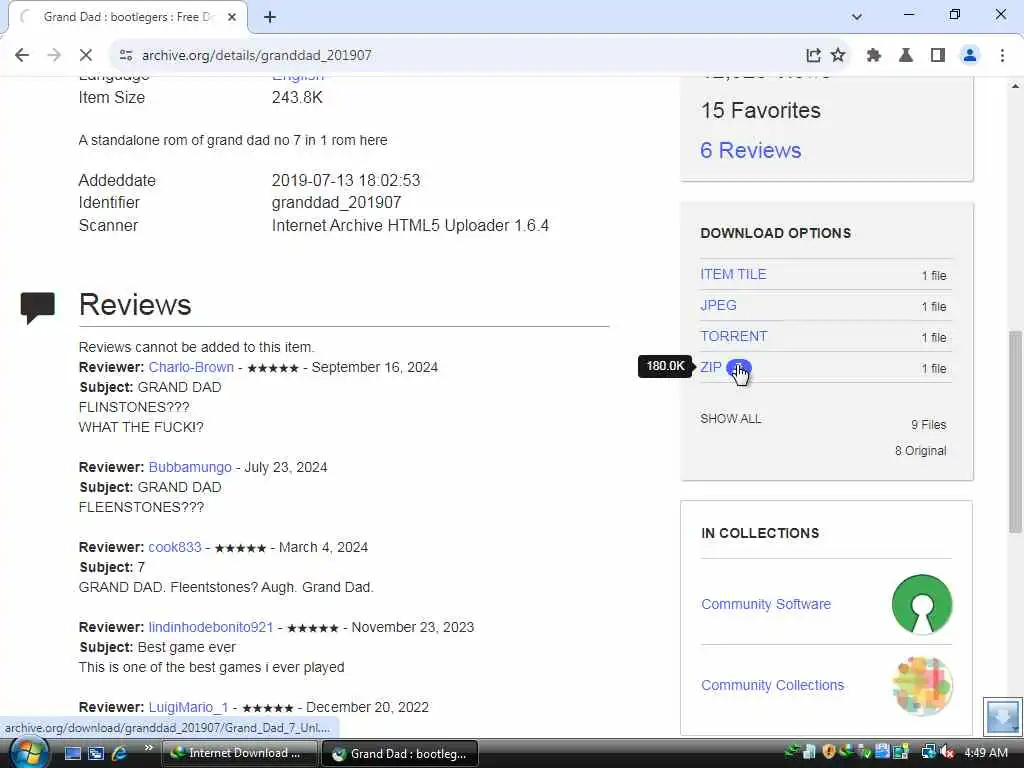Click the ZIP download info icon
Viewport: 1024px width, 768px height.
point(739,367)
